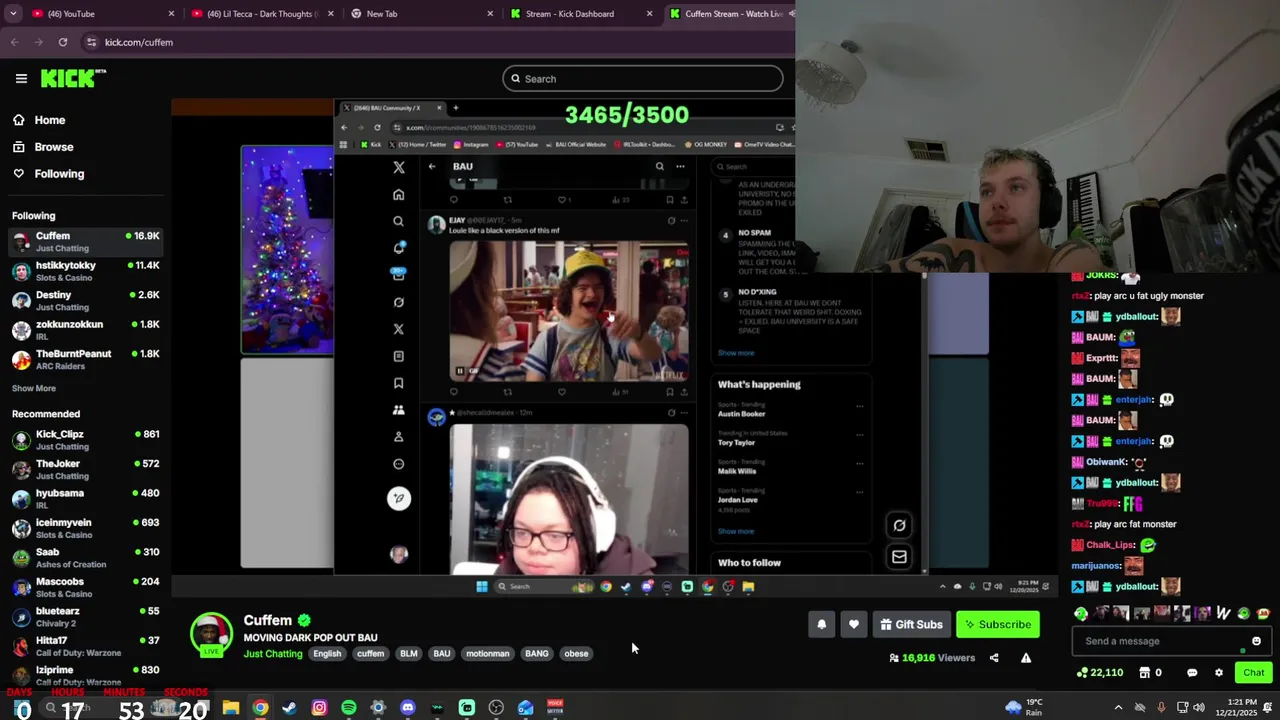The image size is (1280, 720).
Task: Open hyubsama in the Recommended list
Action: (86, 499)
